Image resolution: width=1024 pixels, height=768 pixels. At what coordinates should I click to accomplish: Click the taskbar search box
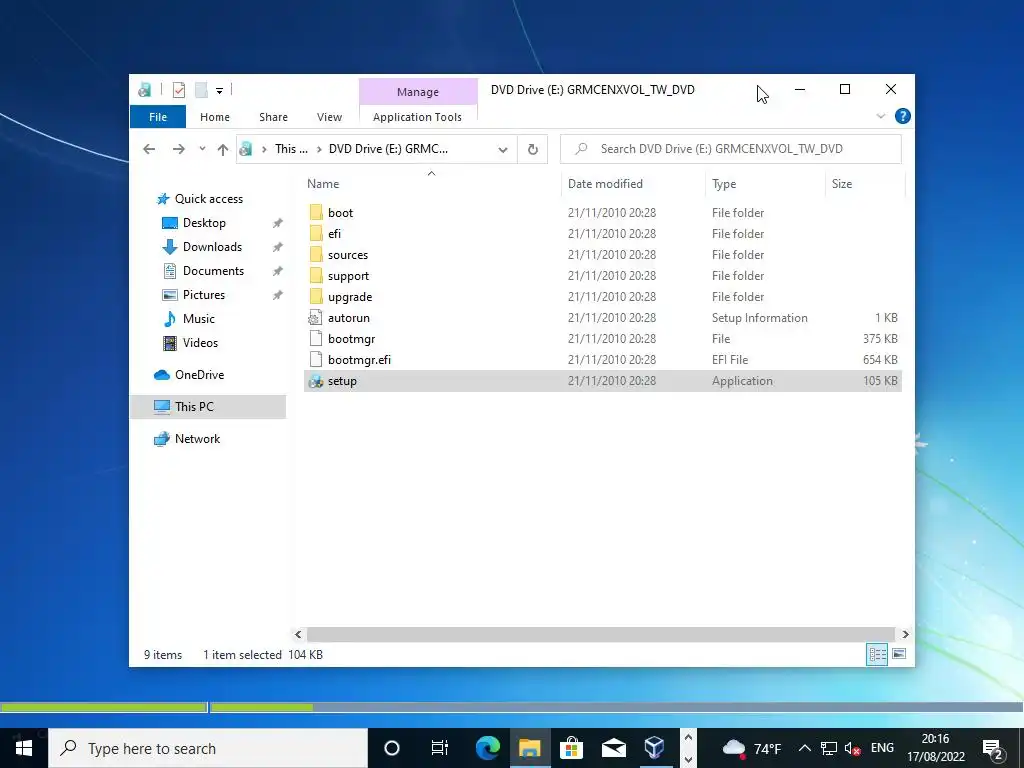pyautogui.click(x=208, y=748)
